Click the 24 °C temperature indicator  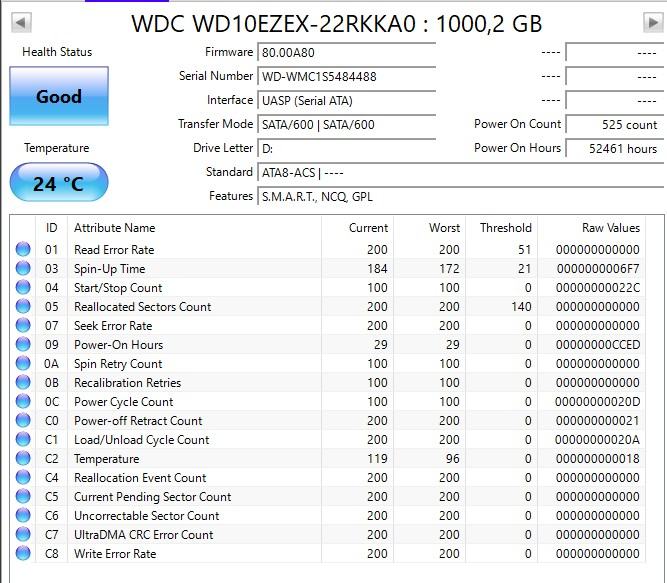(59, 183)
